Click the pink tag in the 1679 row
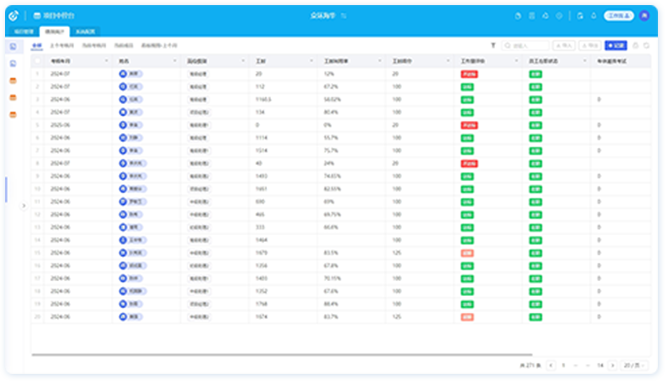Image resolution: width=665 pixels, height=381 pixels. coord(467,253)
